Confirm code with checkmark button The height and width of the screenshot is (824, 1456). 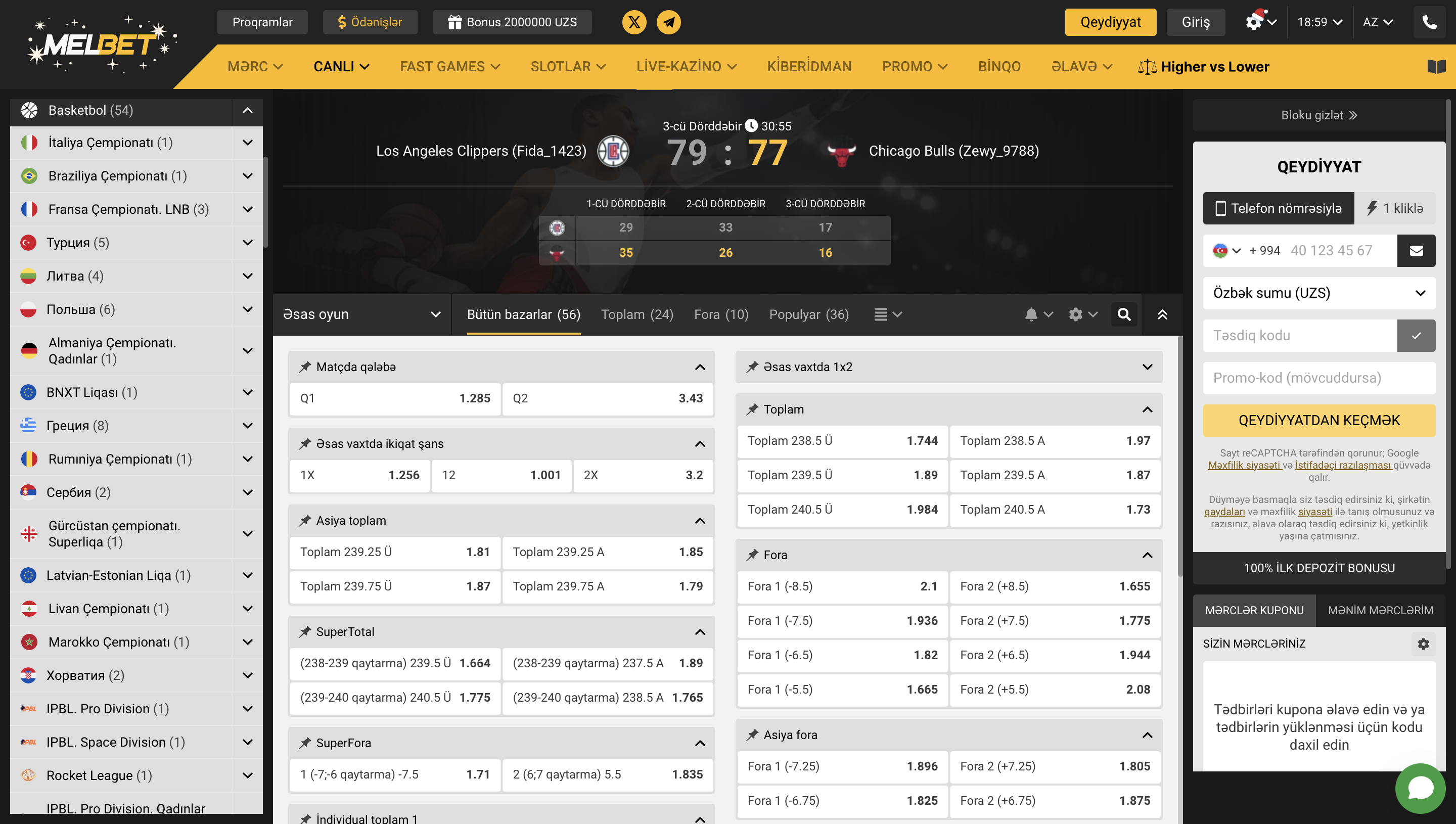(1416, 335)
